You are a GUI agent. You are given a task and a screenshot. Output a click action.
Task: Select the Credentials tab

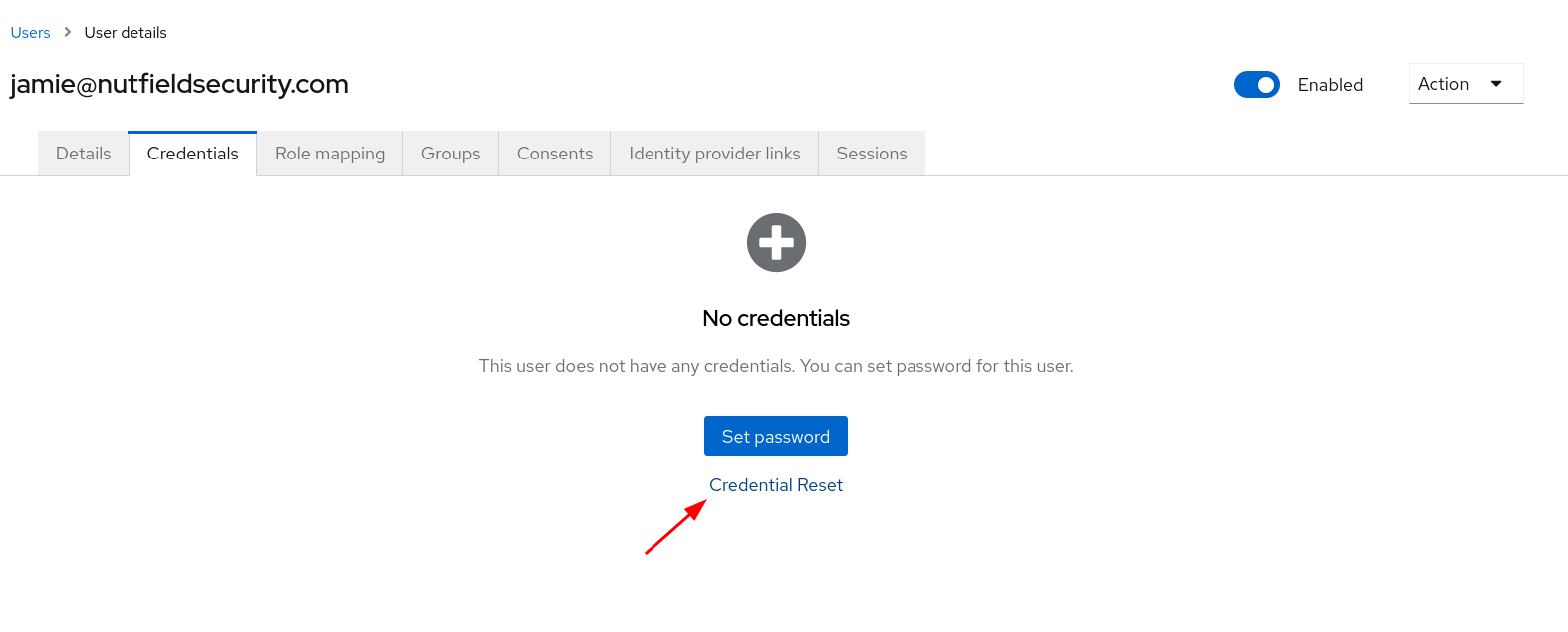tap(192, 154)
